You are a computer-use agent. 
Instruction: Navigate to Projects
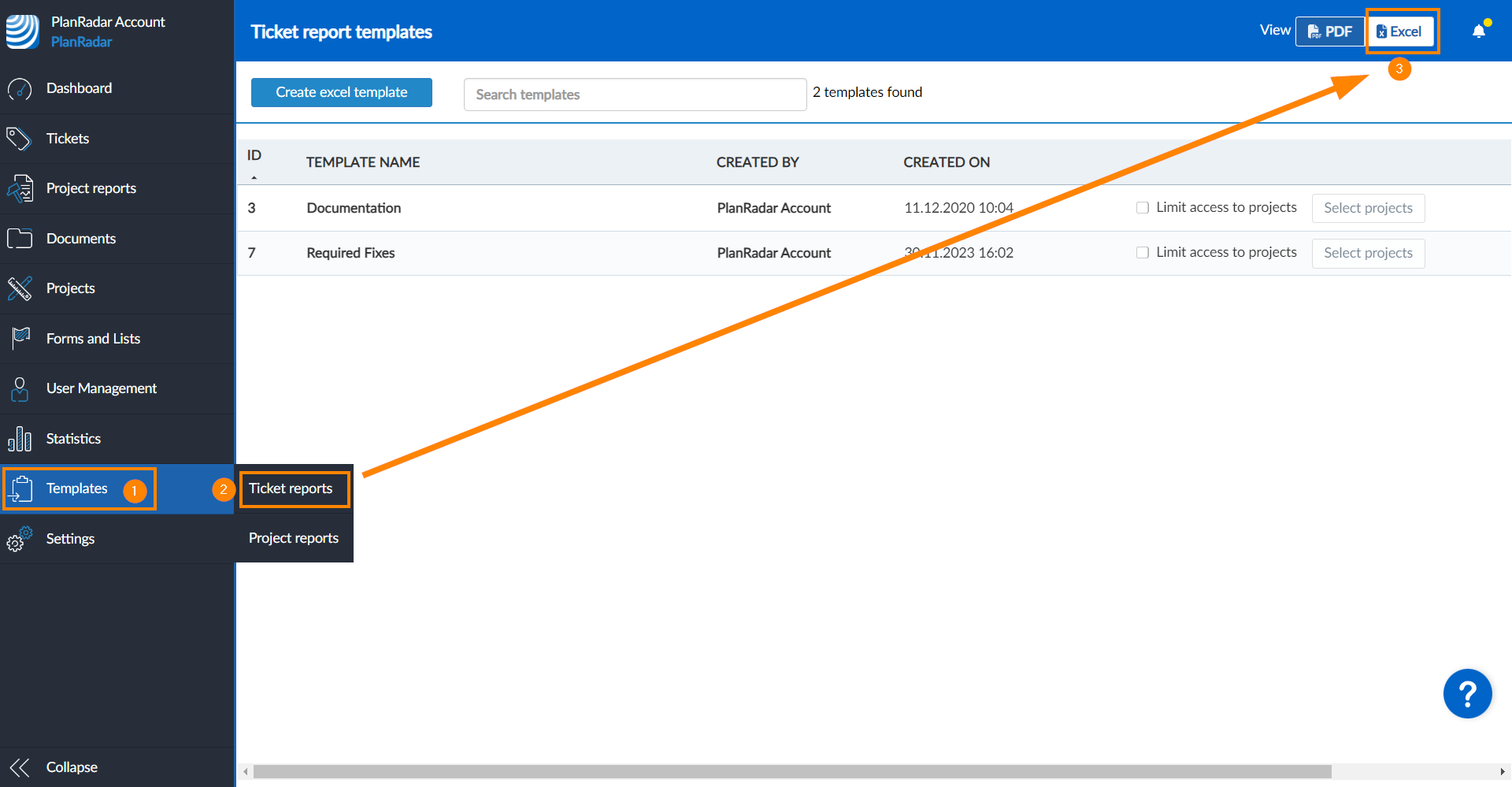pos(70,288)
